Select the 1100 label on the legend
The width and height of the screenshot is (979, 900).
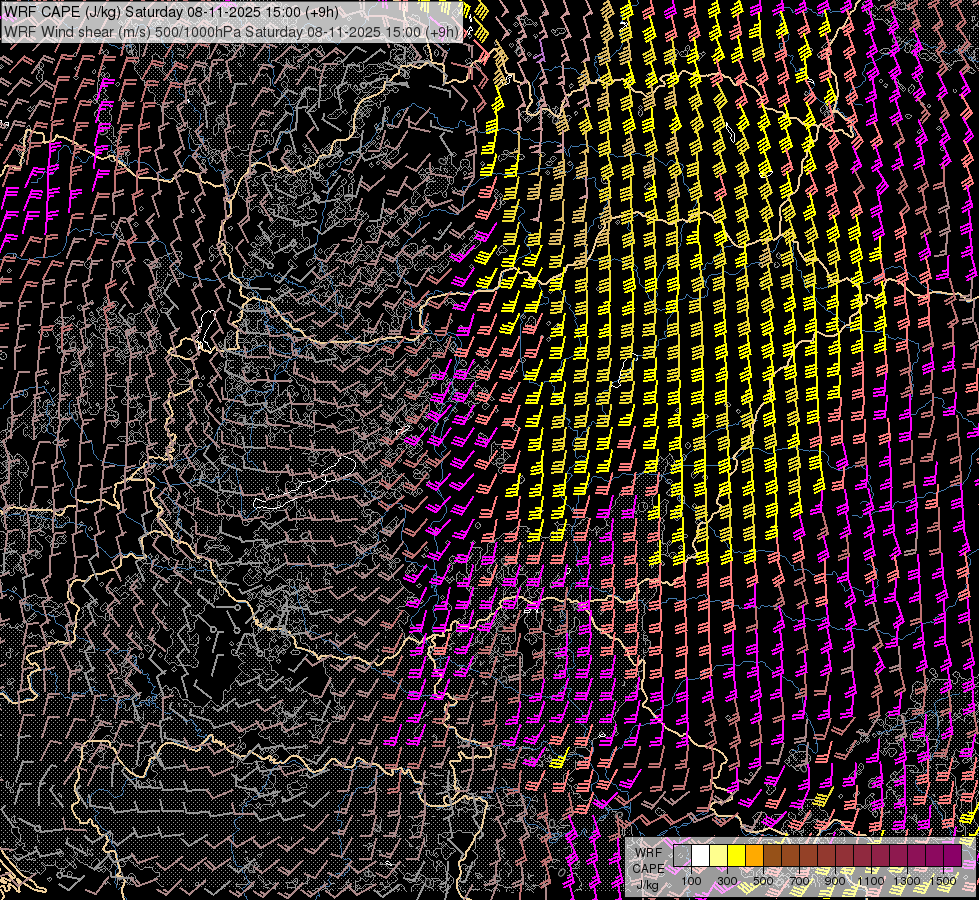click(871, 881)
